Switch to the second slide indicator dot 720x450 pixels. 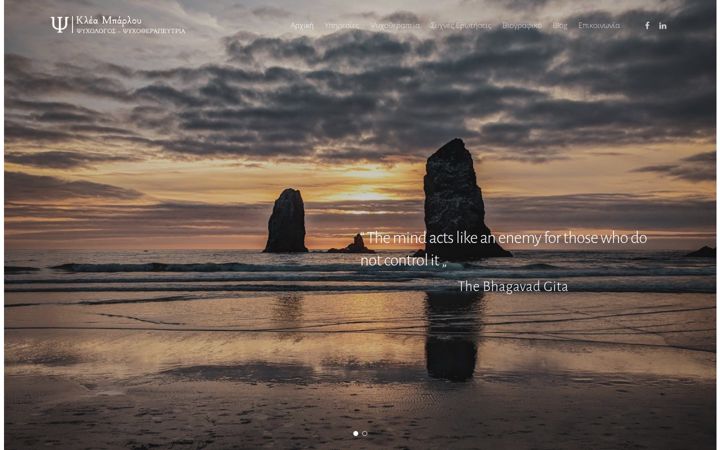pos(365,433)
